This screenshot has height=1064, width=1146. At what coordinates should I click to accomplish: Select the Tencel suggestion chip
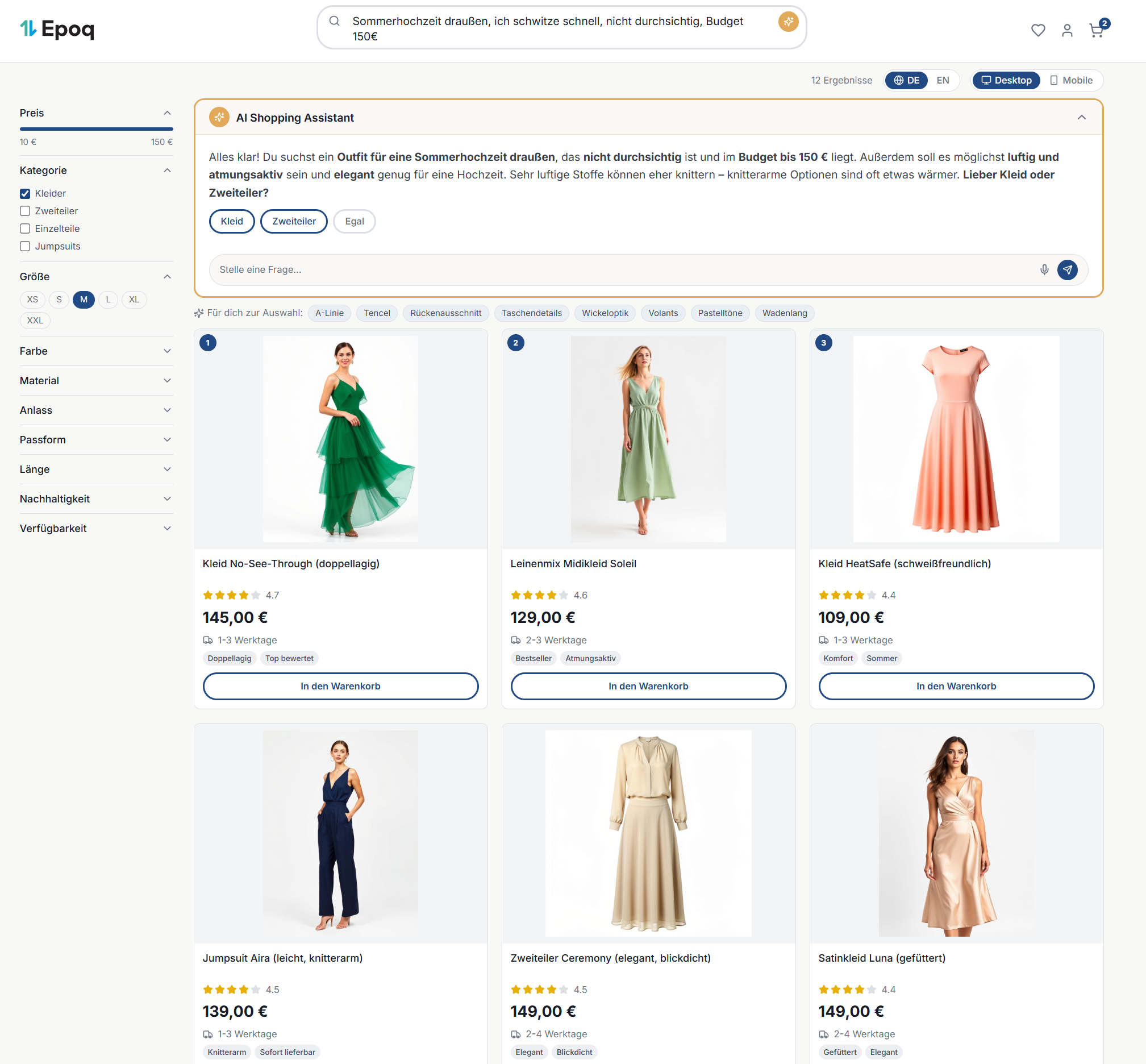pos(377,313)
